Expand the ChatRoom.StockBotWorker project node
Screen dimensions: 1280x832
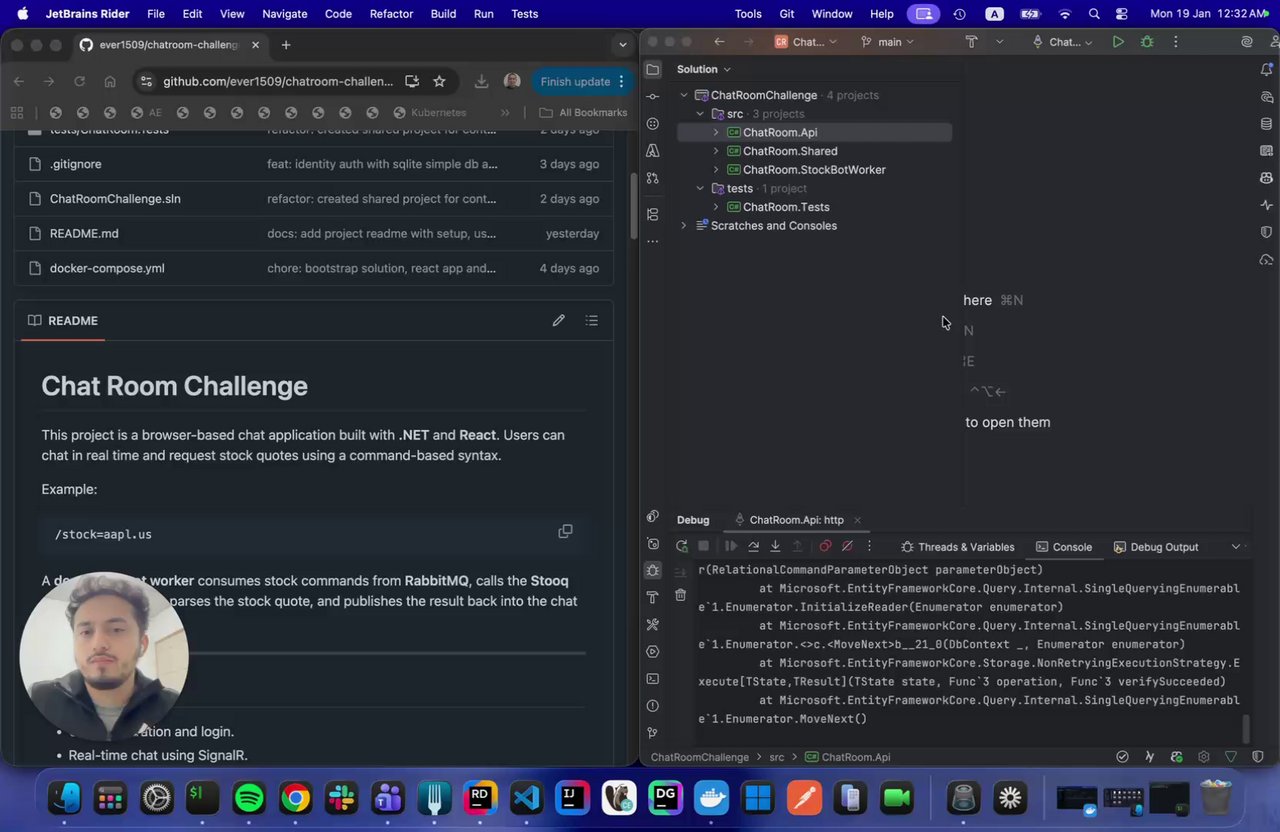click(716, 170)
